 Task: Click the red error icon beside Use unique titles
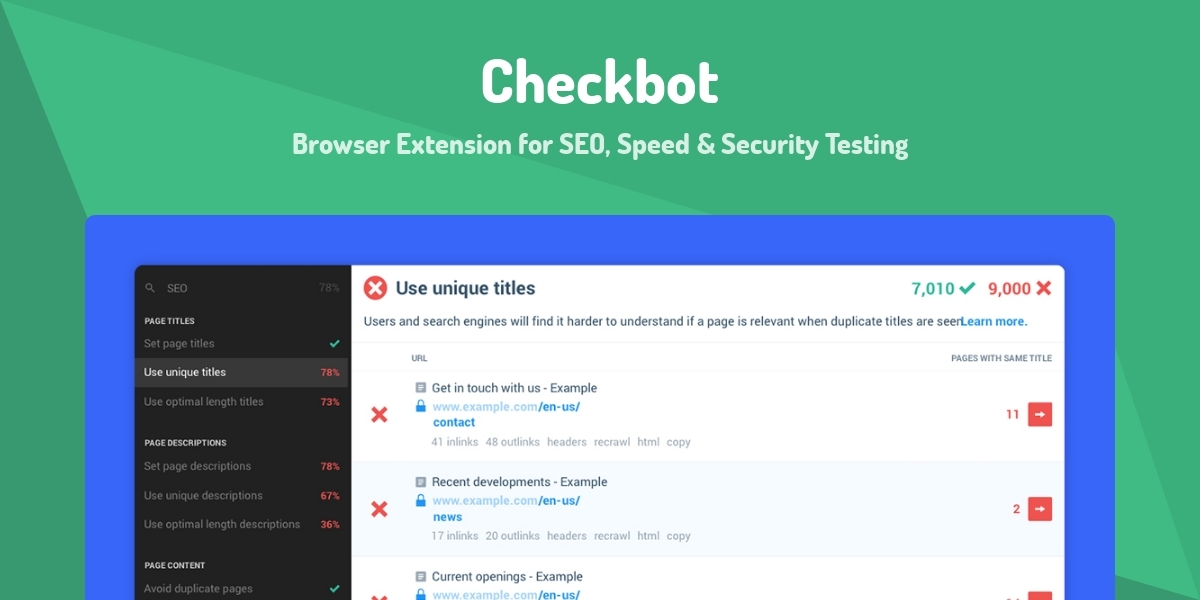pos(375,288)
